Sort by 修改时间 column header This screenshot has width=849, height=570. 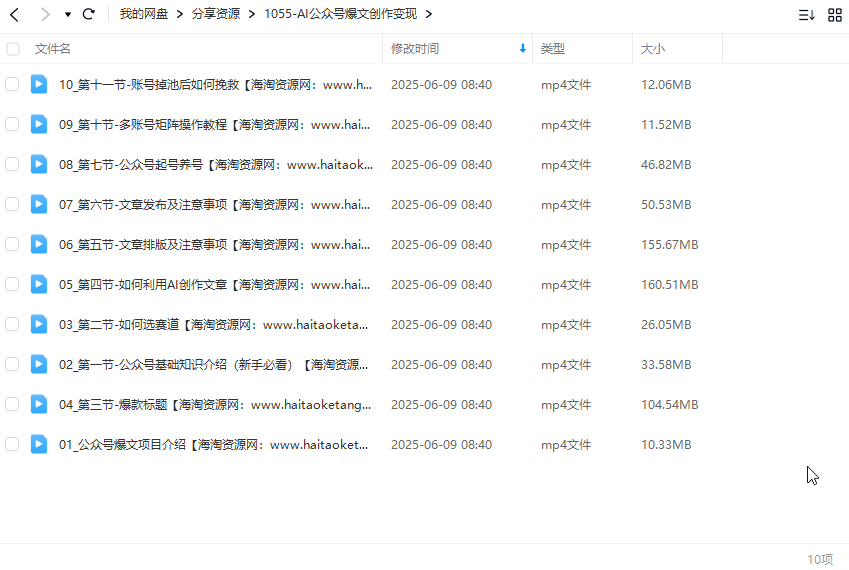(415, 49)
